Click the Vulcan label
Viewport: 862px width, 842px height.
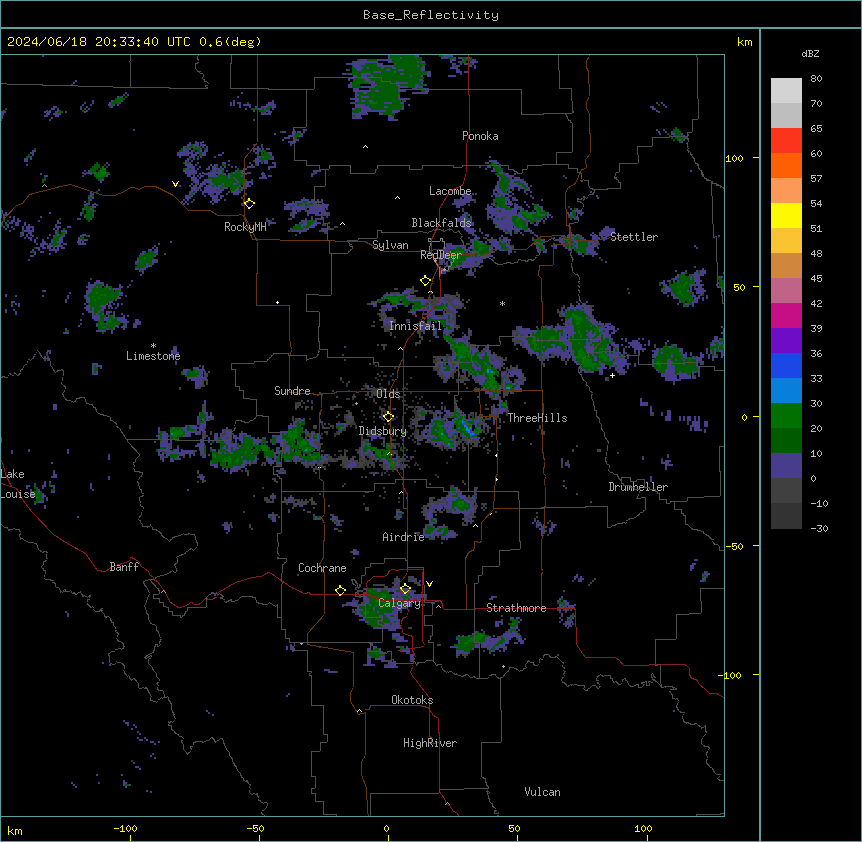tap(542, 792)
